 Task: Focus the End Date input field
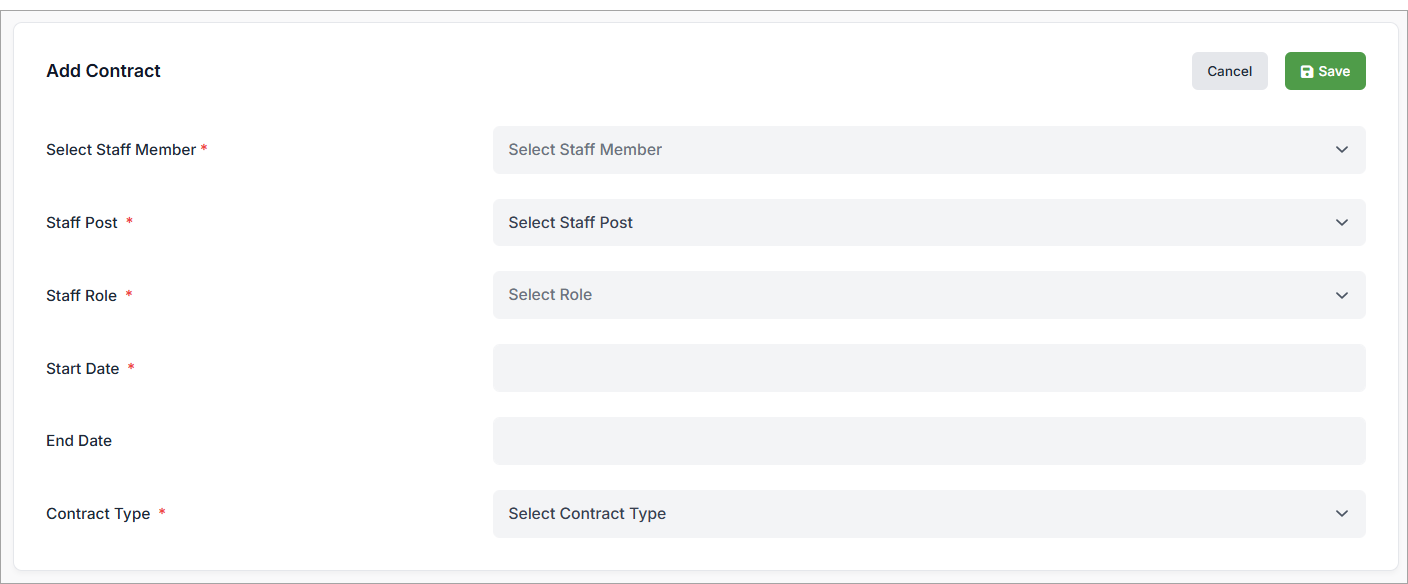928,441
